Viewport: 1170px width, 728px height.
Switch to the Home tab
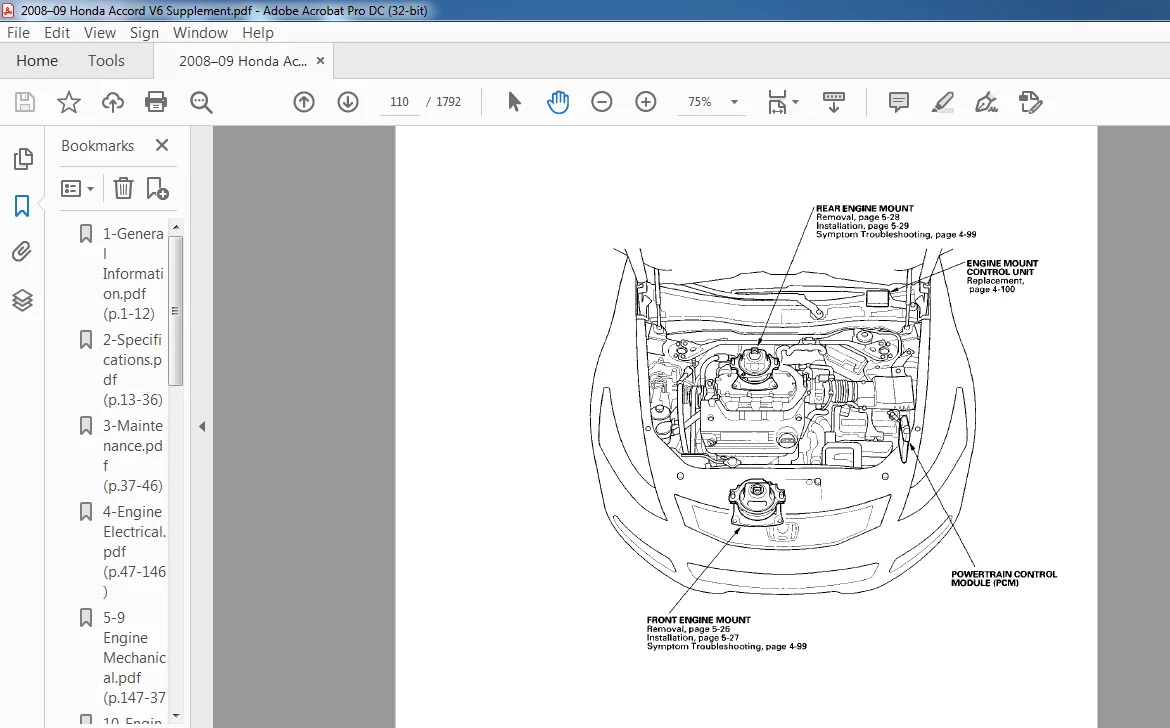click(37, 61)
